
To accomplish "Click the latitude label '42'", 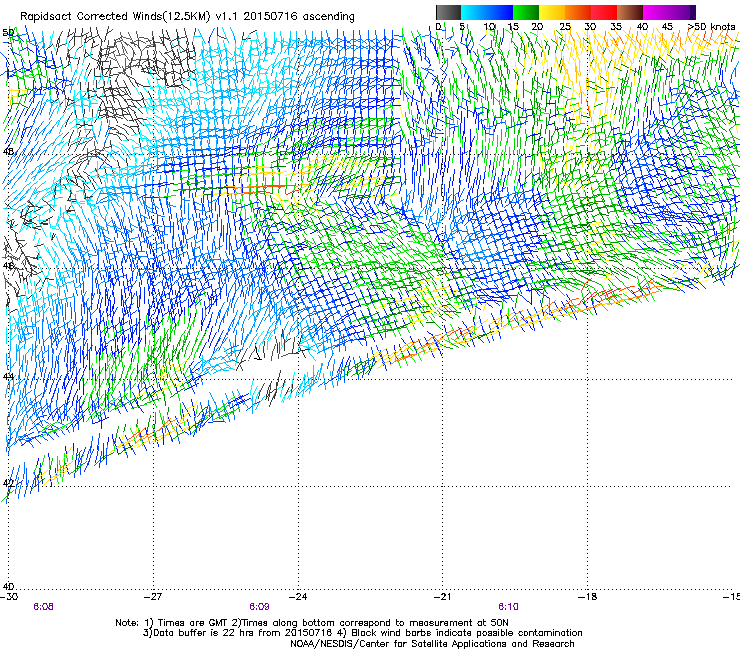I will click(8, 483).
